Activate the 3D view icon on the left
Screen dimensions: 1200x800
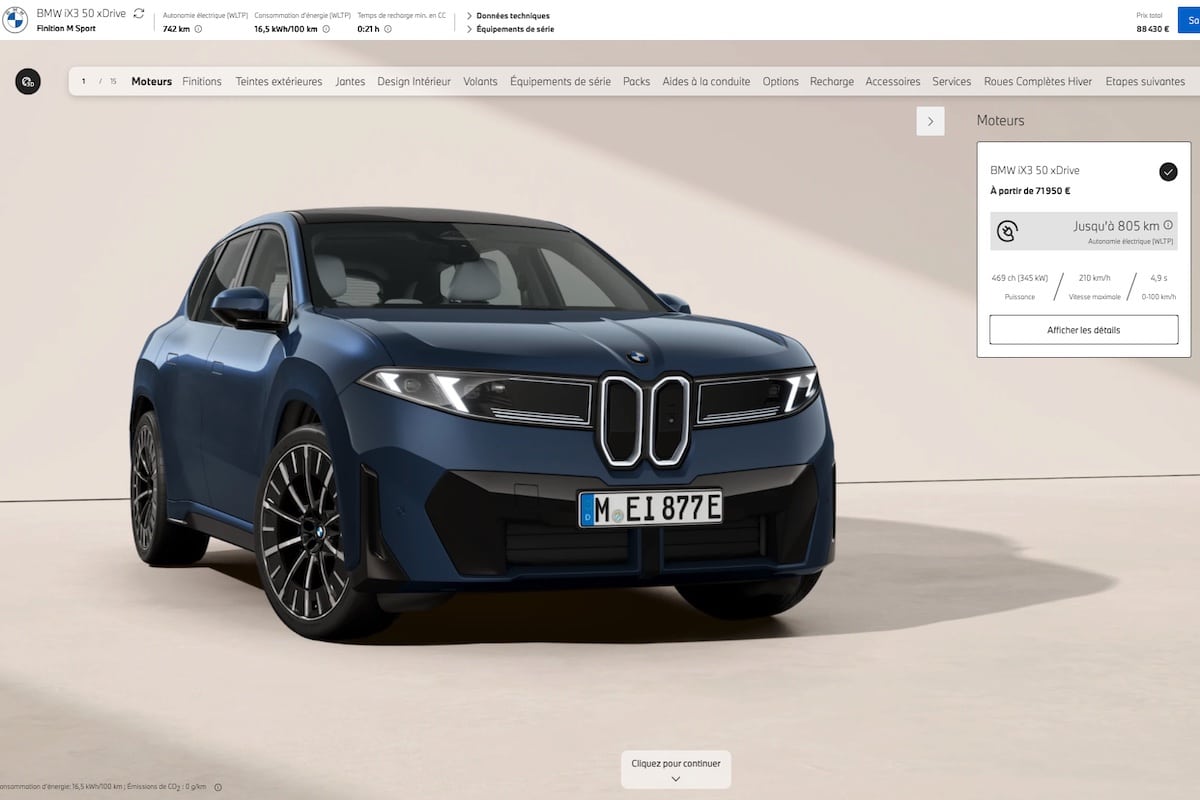[x=28, y=81]
